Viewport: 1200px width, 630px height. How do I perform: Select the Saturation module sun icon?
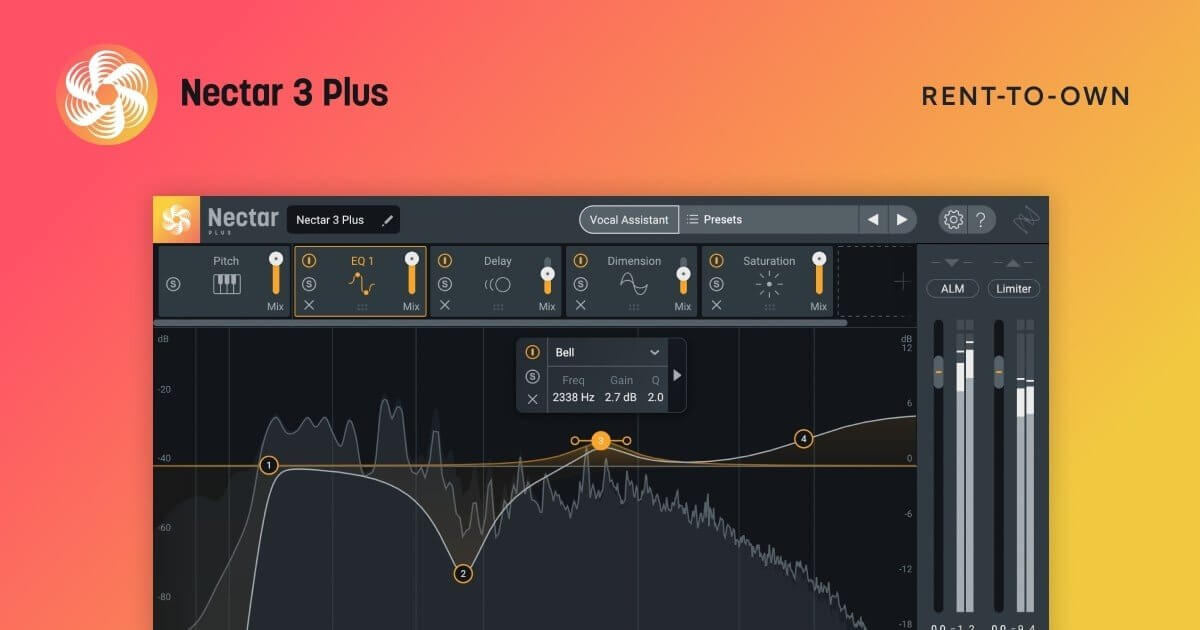[x=769, y=283]
